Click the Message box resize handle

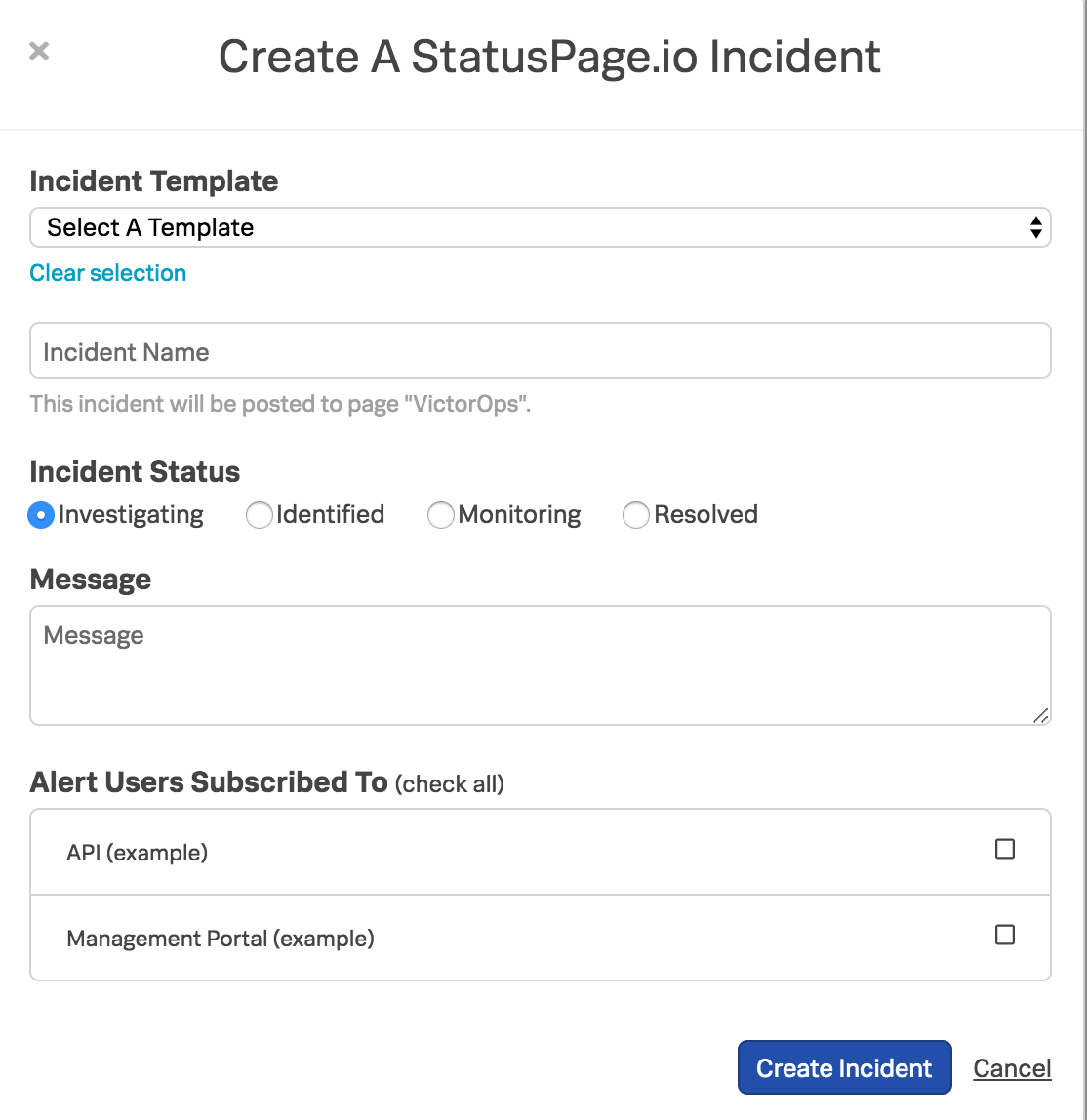(x=1040, y=716)
